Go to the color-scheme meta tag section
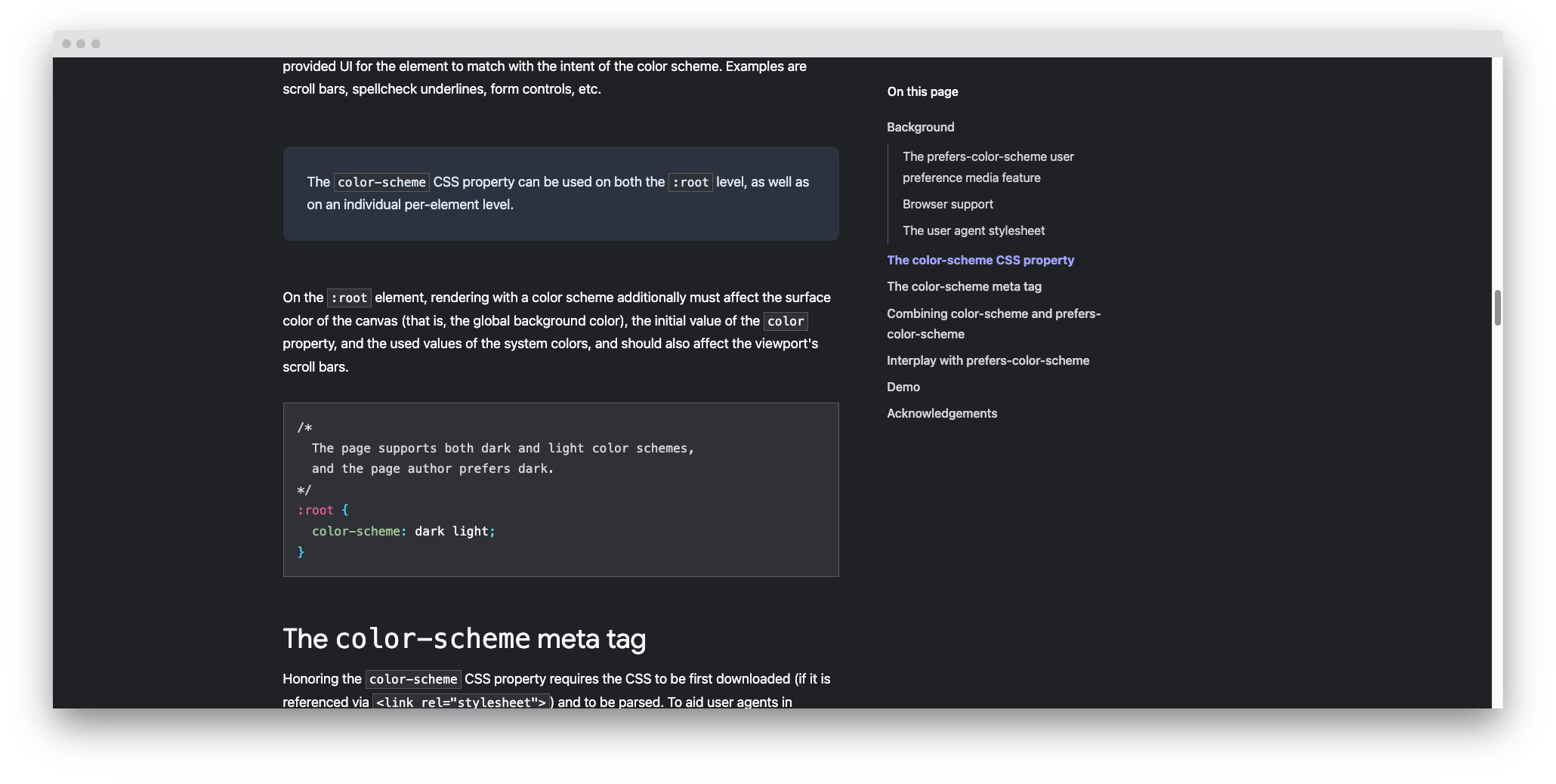1556x784 pixels. 964,286
